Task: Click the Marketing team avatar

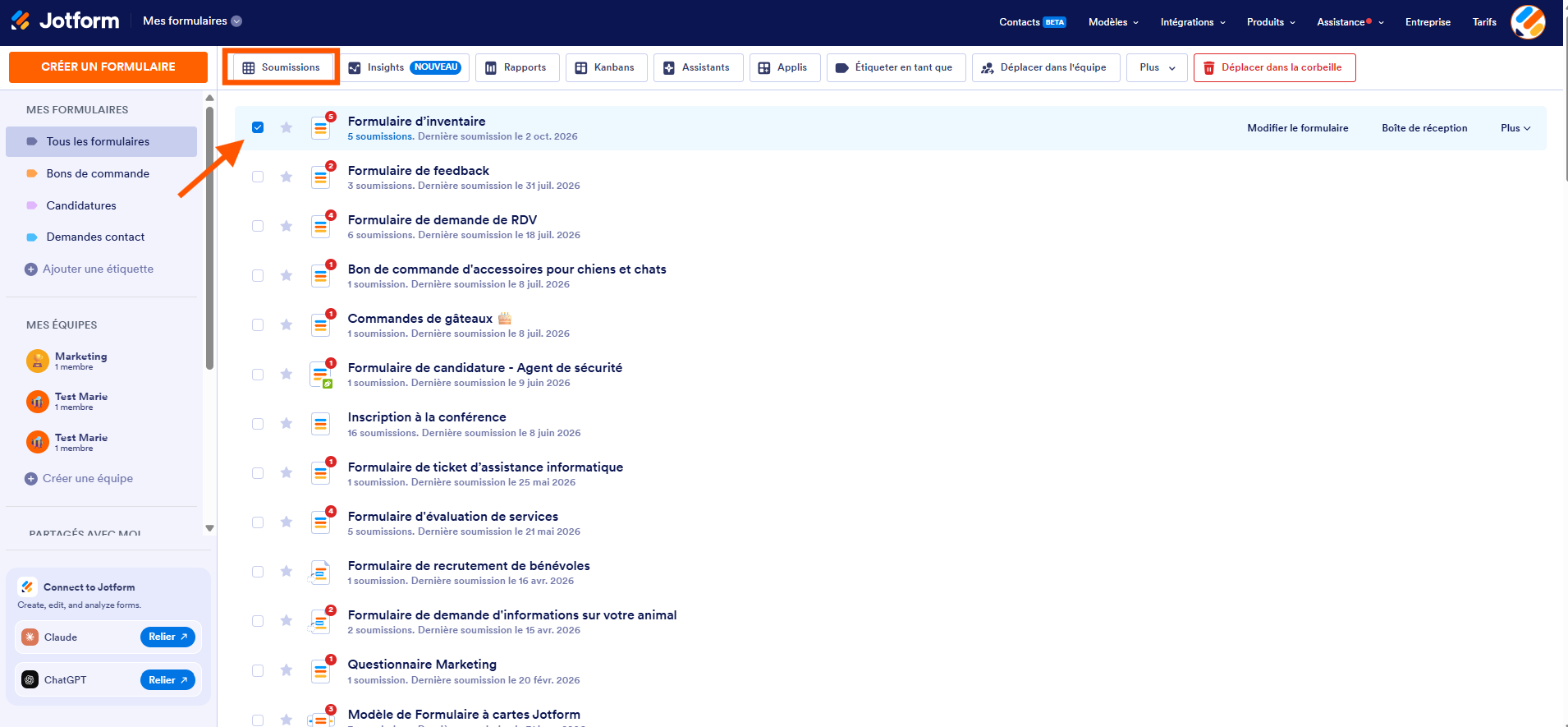Action: click(x=38, y=361)
